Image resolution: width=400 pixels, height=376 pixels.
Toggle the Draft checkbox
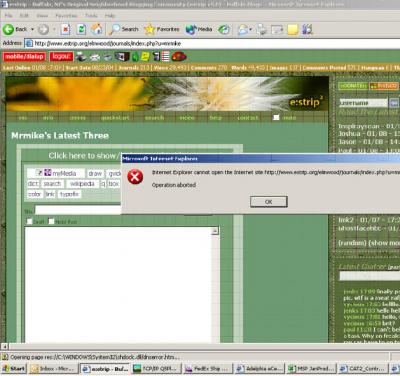coord(29,221)
